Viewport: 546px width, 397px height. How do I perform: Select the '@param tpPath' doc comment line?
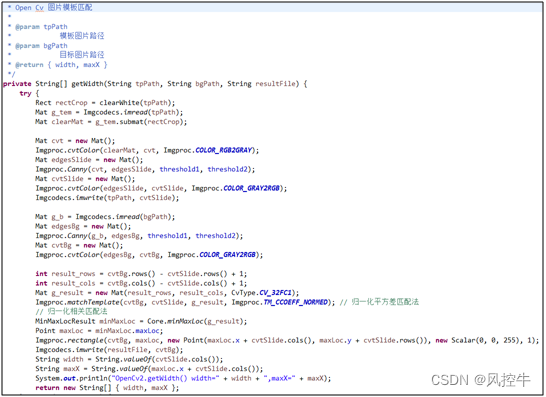38,27
